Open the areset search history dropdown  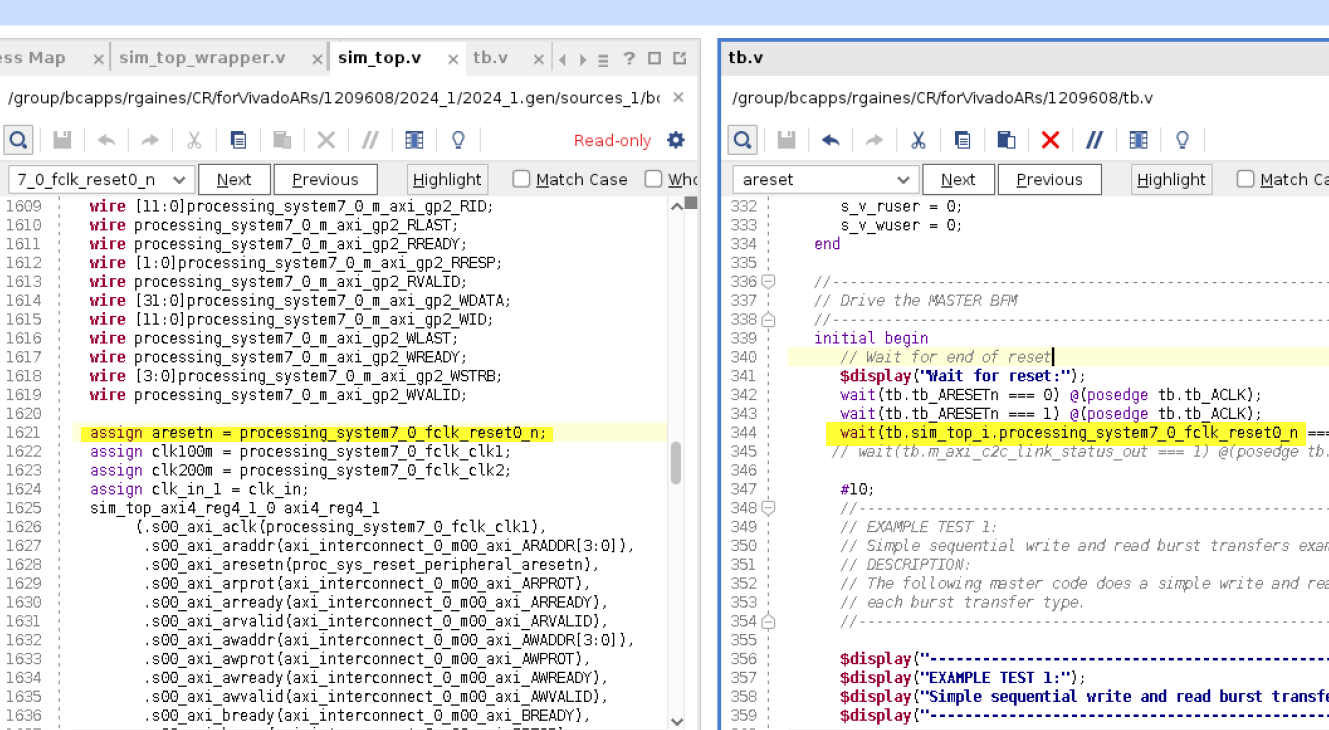click(903, 180)
